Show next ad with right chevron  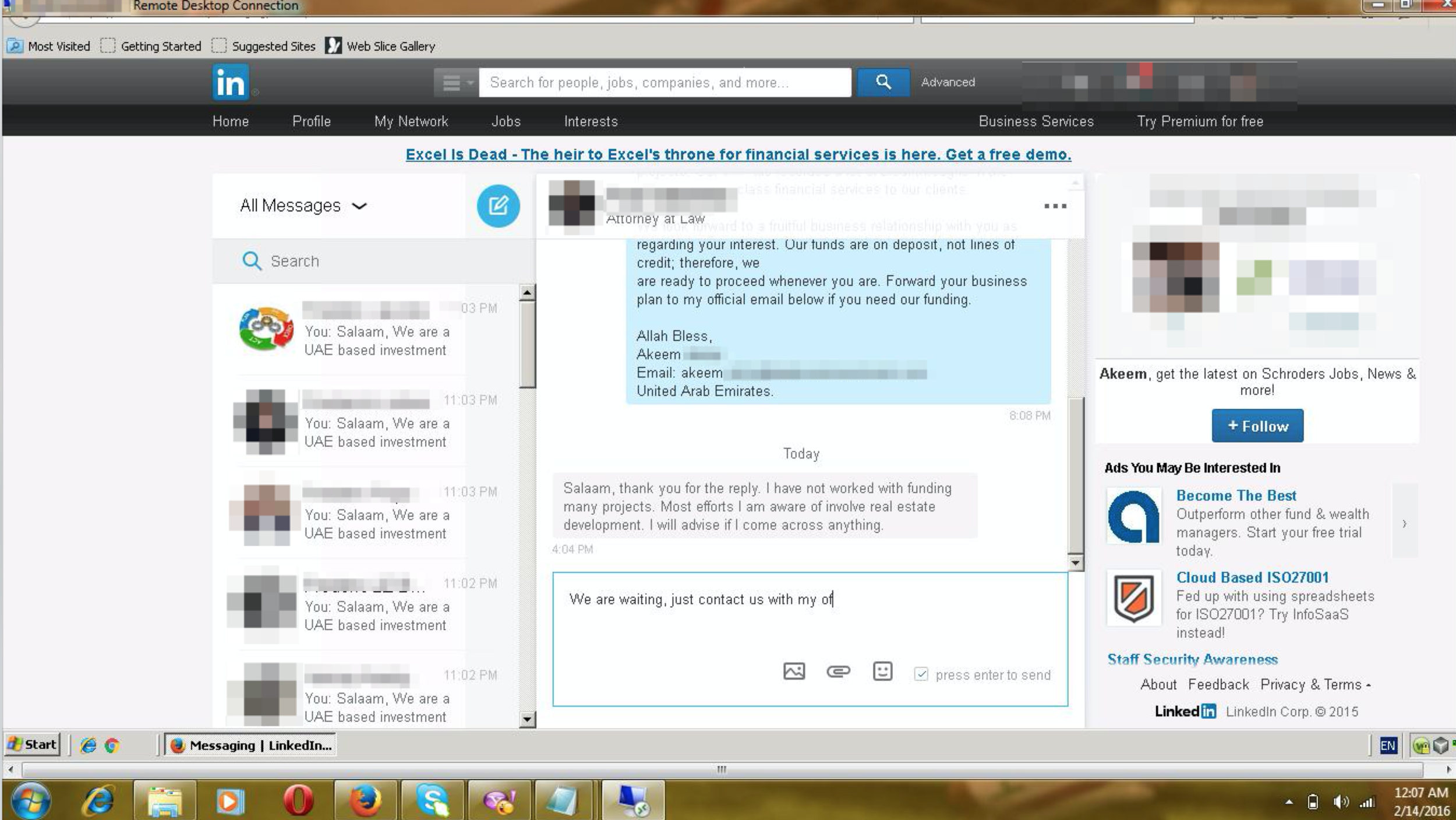[1405, 523]
